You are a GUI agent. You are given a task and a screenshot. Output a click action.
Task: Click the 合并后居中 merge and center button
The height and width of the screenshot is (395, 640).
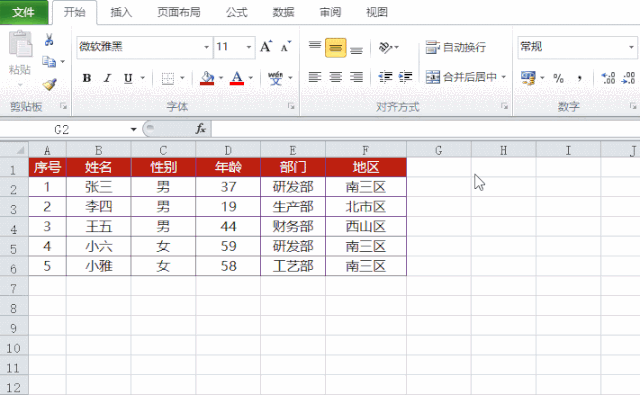461,77
